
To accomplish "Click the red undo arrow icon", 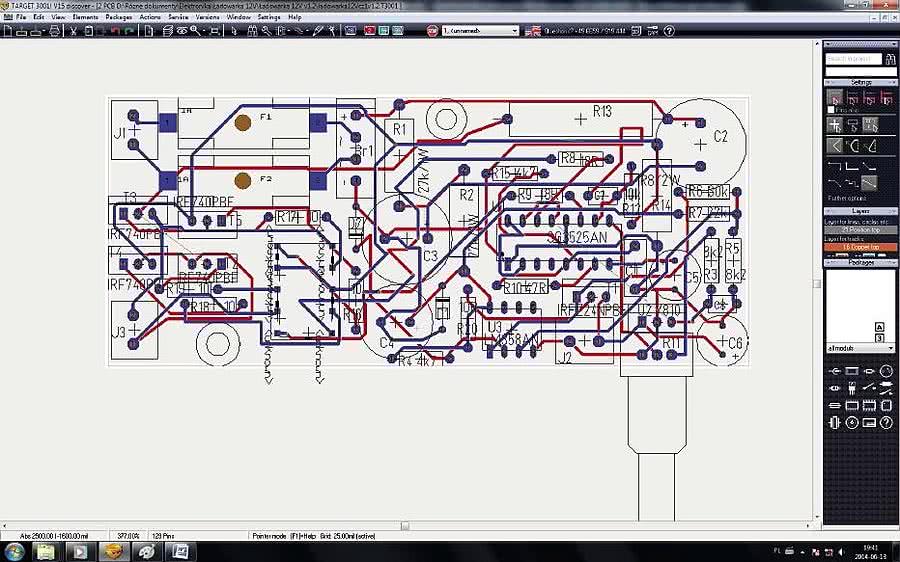I will click(116, 31).
